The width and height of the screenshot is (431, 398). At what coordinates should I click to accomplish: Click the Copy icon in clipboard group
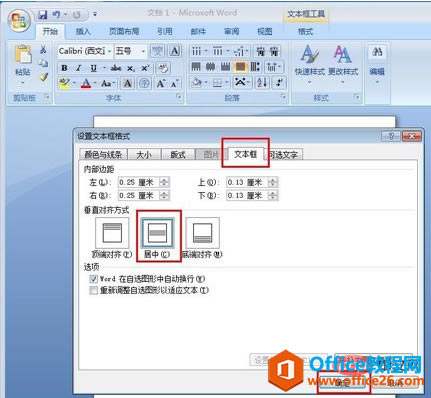[43, 63]
